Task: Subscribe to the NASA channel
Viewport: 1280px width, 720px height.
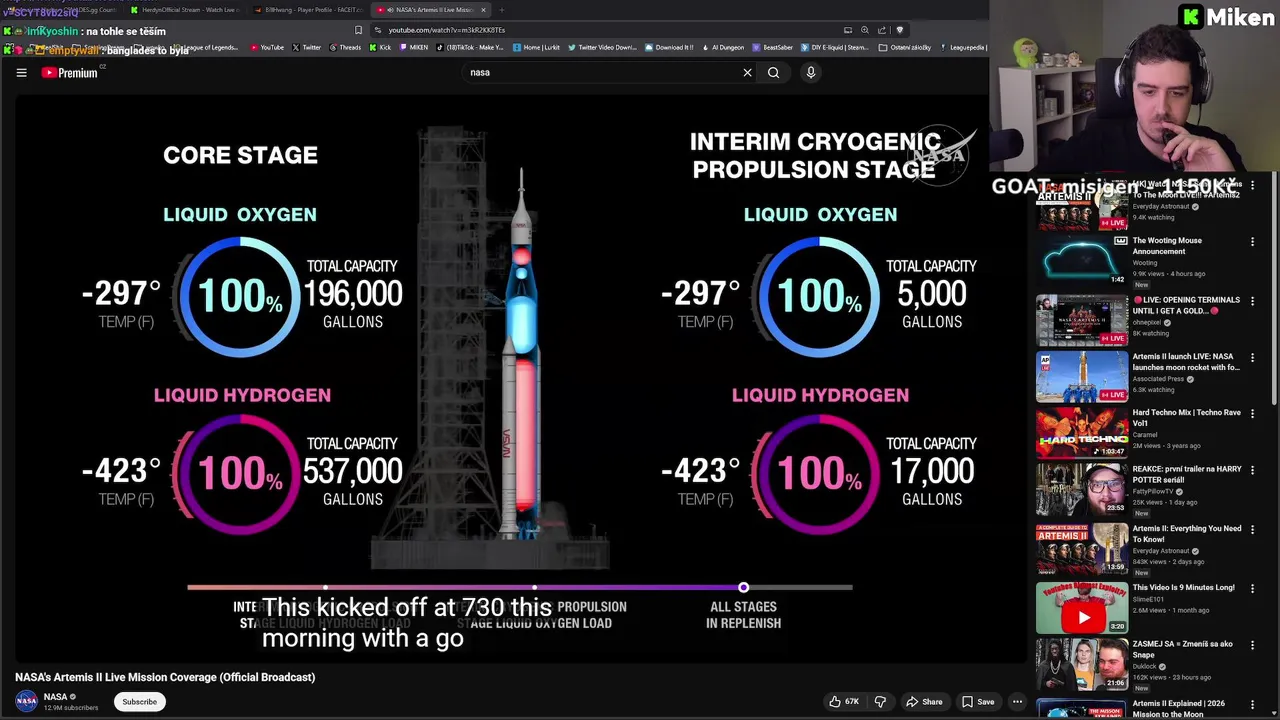Action: click(x=139, y=702)
